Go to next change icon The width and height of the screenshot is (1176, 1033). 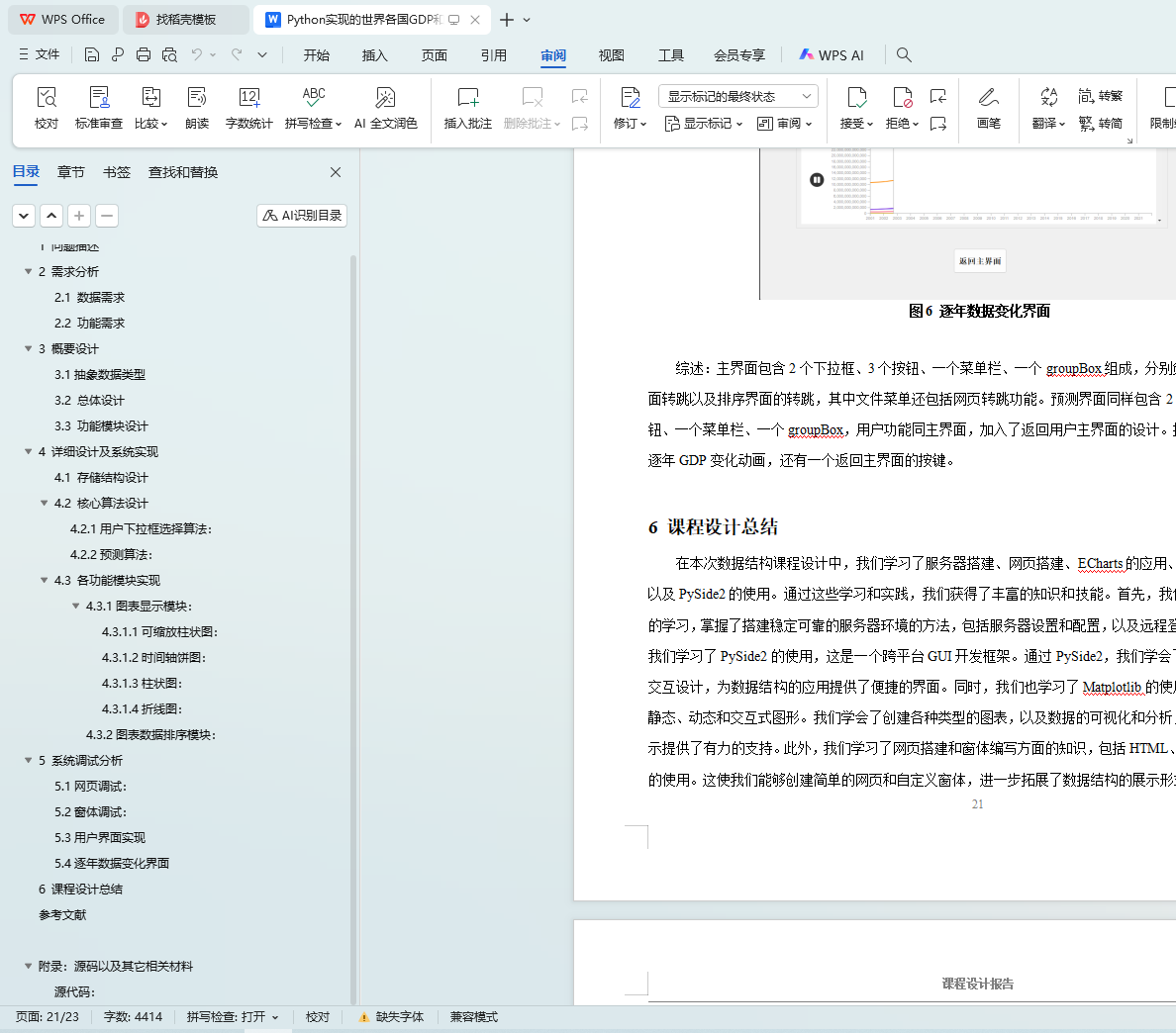937,123
